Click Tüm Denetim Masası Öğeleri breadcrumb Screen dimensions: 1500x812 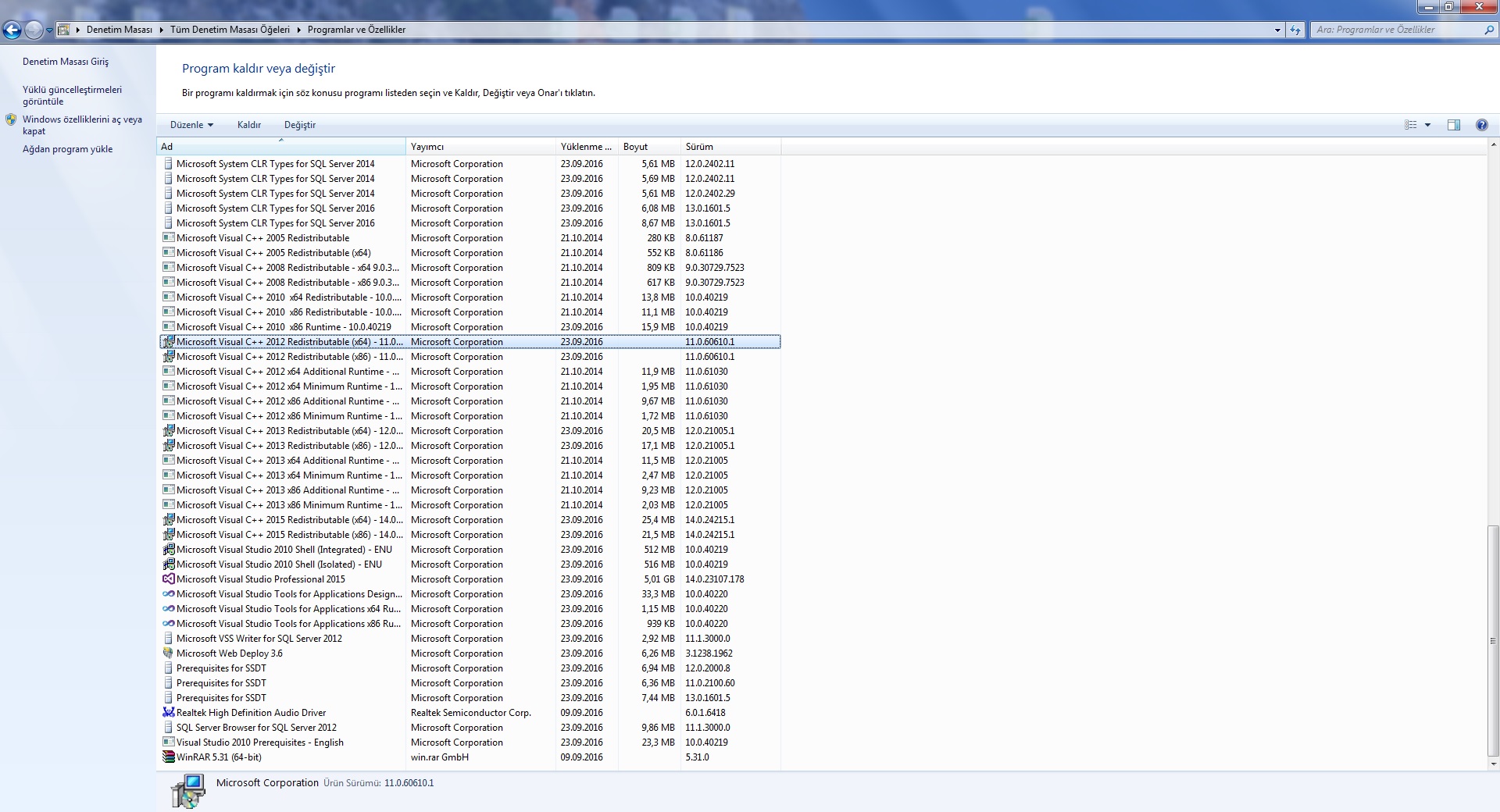pyautogui.click(x=230, y=30)
